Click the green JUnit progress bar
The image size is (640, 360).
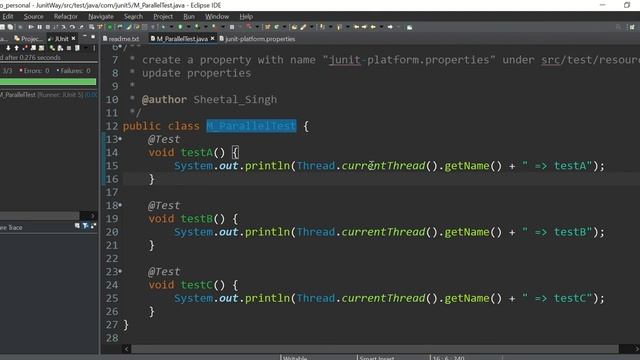48,82
